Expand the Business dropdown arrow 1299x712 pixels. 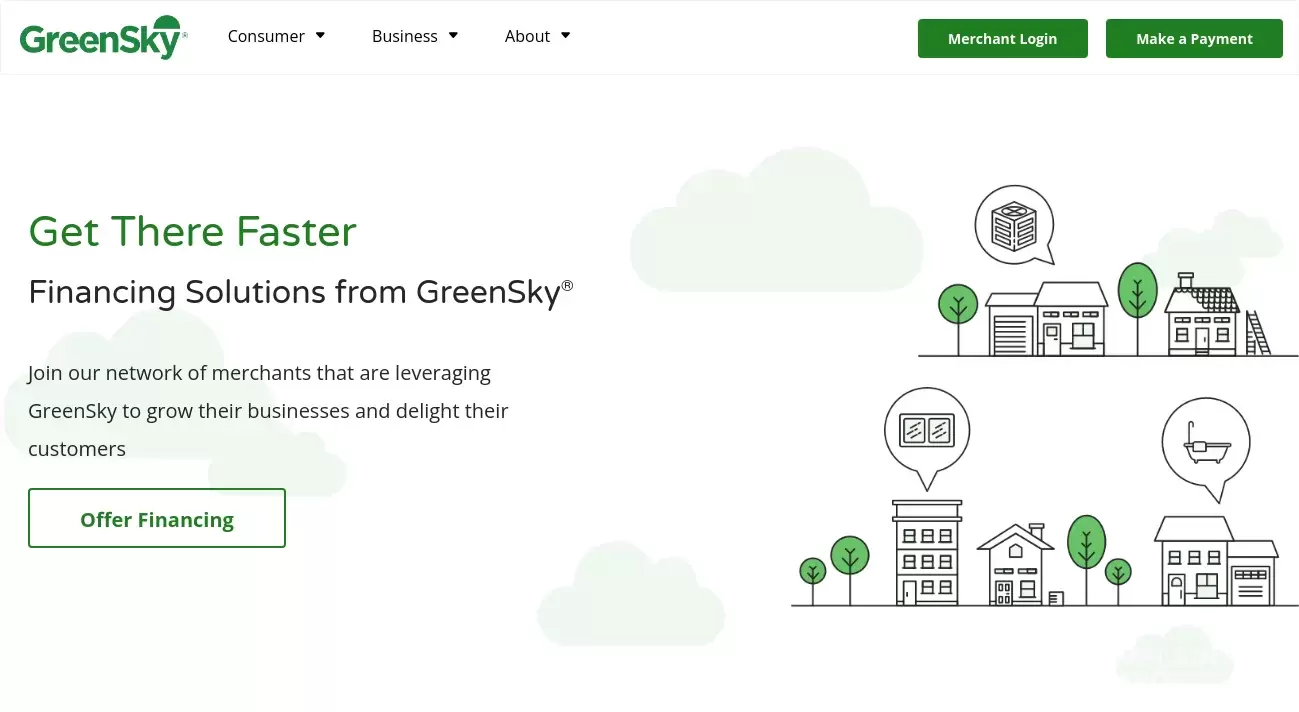point(453,36)
